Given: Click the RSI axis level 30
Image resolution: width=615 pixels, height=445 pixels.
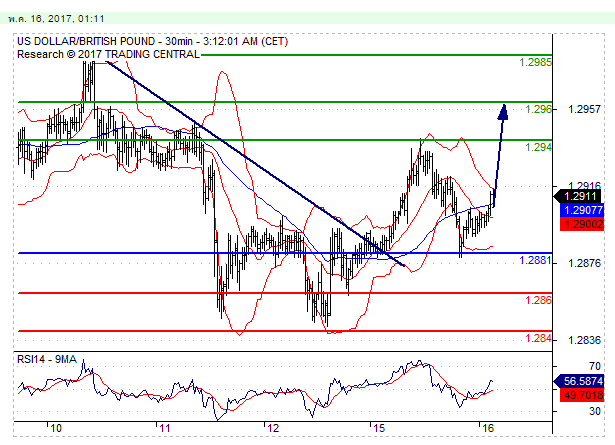Looking at the screenshot, I should [x=595, y=411].
